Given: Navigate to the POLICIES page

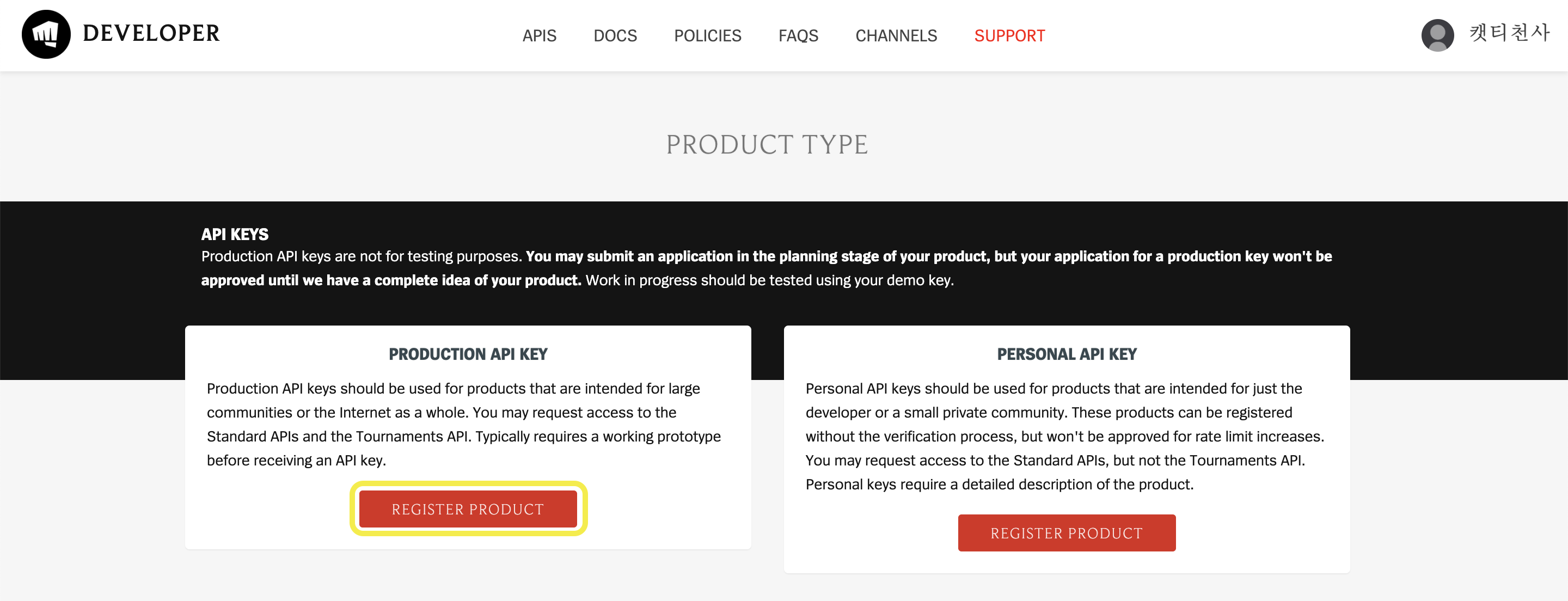Looking at the screenshot, I should [707, 35].
